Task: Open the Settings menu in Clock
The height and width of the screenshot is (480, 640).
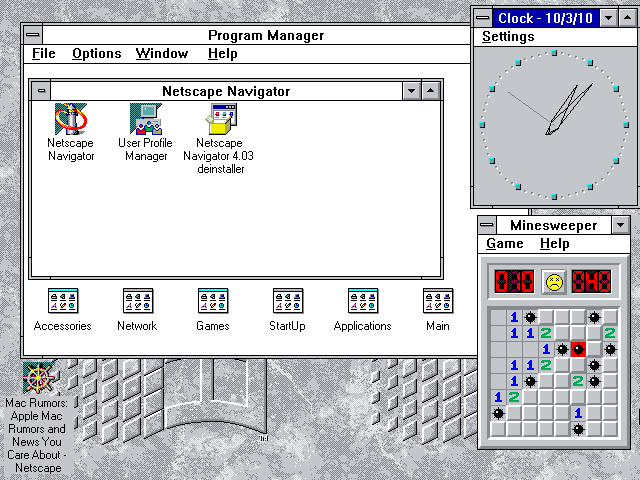Action: (x=508, y=37)
